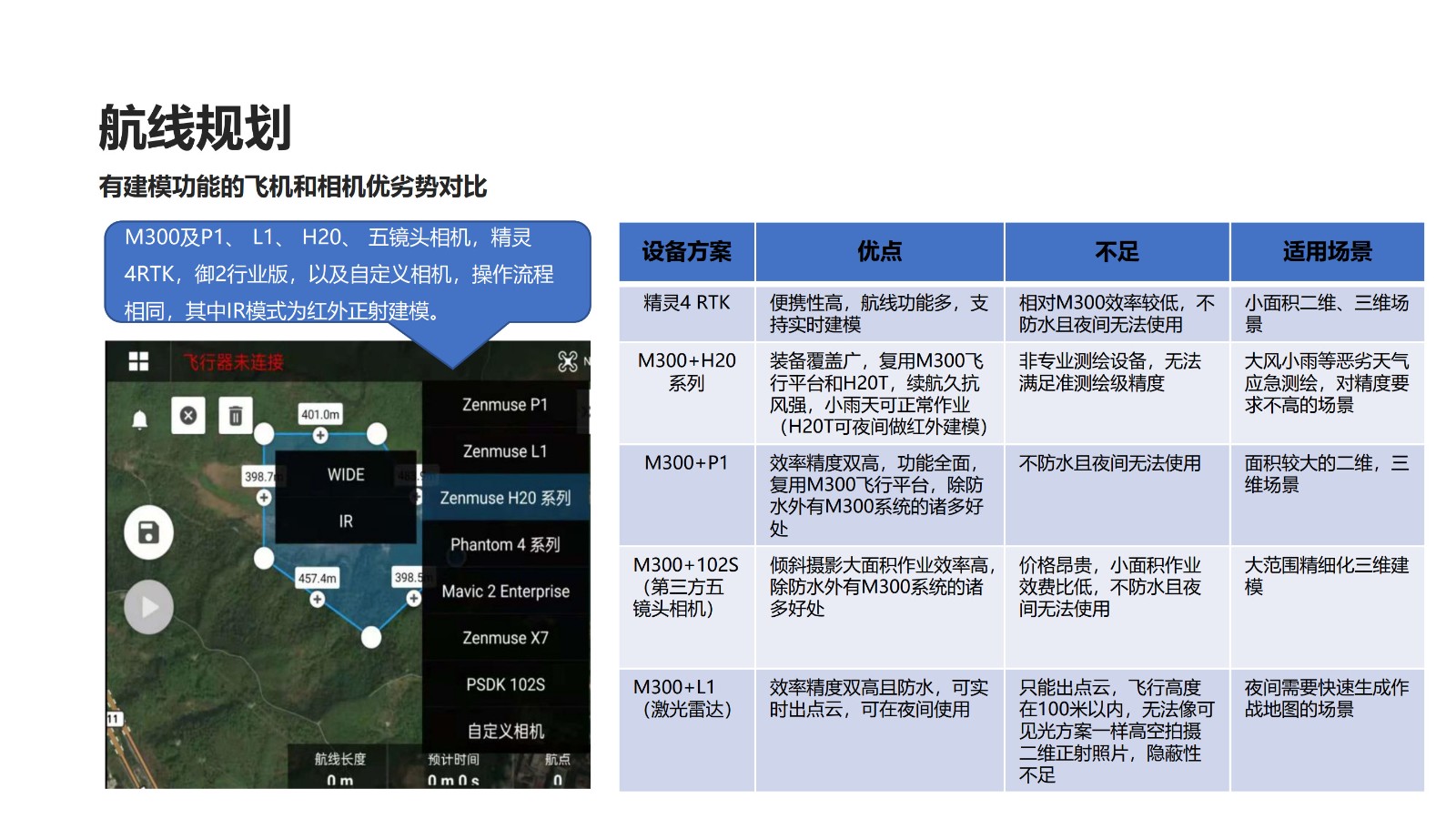Click the plus marker below the 398.7m label
The height and width of the screenshot is (819, 1456).
click(x=264, y=498)
